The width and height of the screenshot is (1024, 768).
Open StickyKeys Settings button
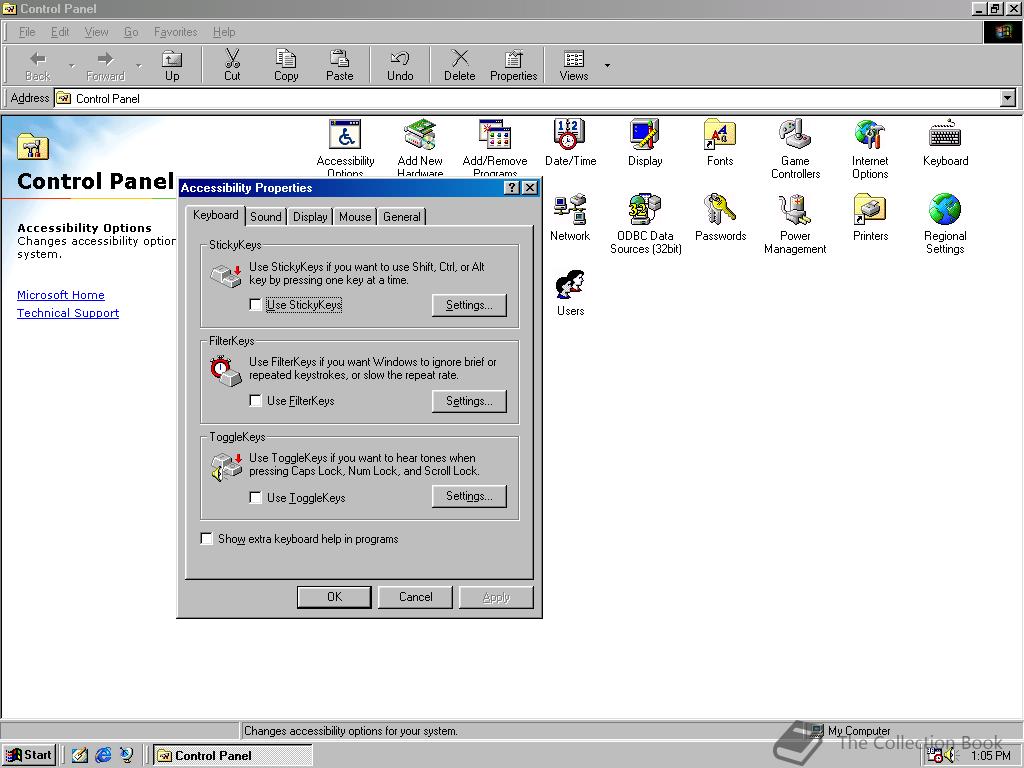(469, 305)
